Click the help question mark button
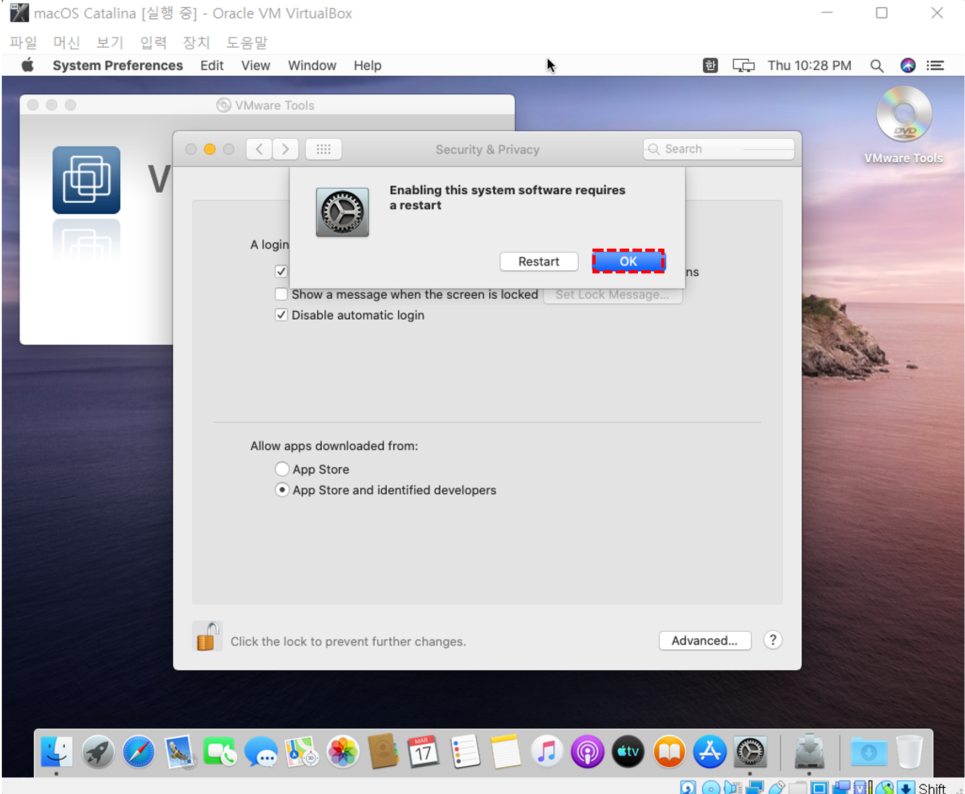 click(772, 640)
